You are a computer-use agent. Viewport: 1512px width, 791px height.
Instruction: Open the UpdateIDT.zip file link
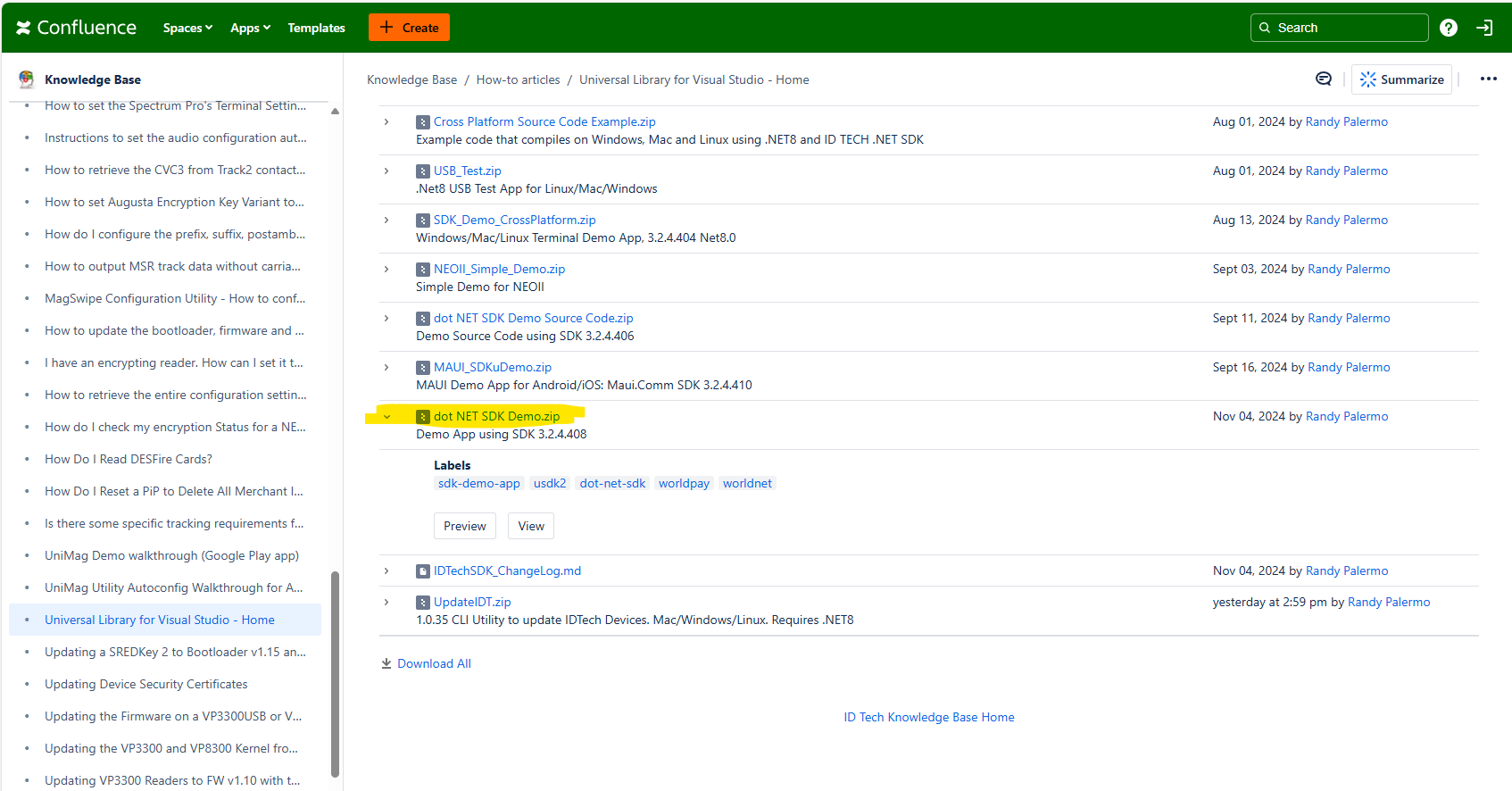tap(472, 602)
